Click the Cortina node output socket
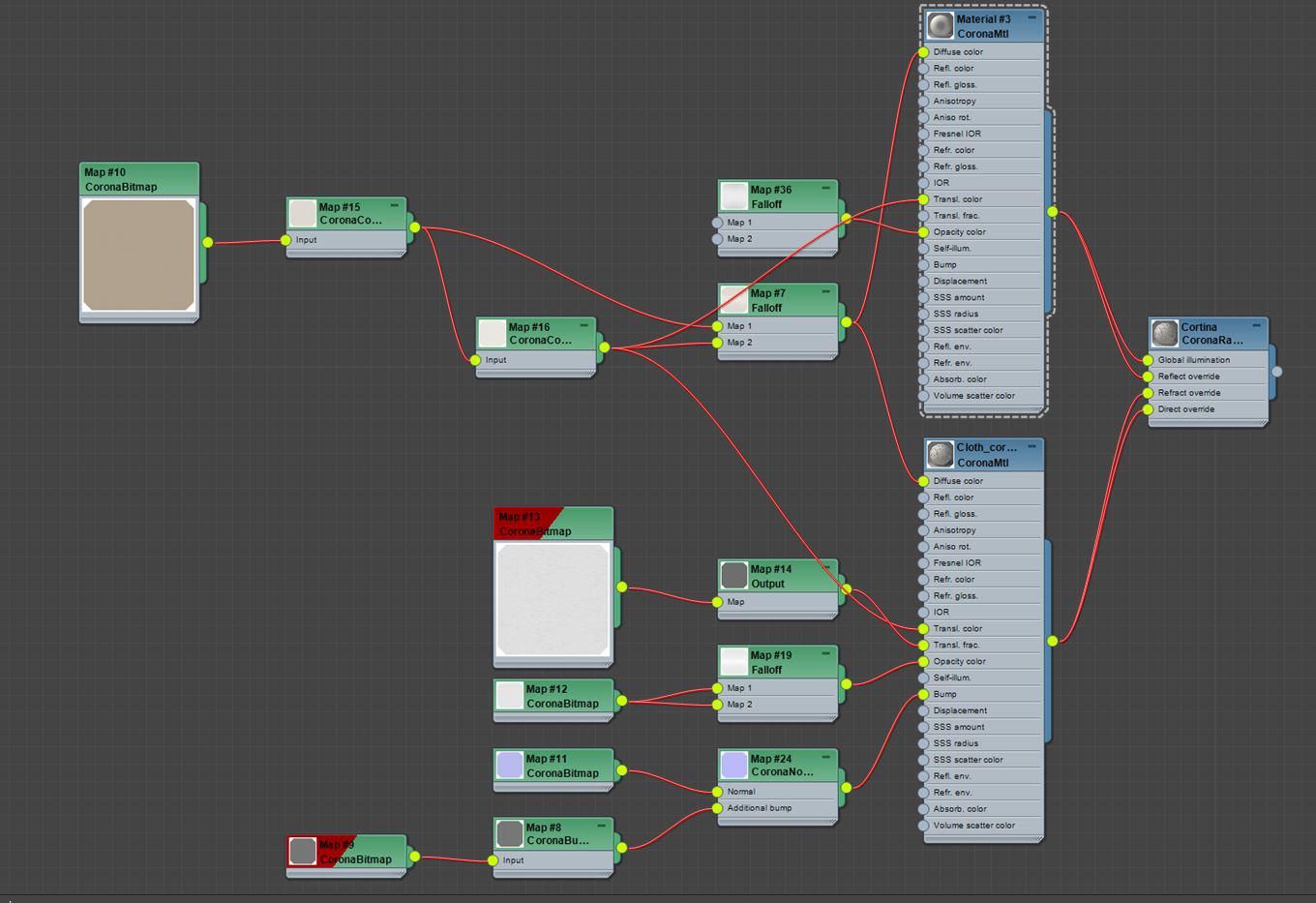This screenshot has height=903, width=1316. pos(1276,372)
